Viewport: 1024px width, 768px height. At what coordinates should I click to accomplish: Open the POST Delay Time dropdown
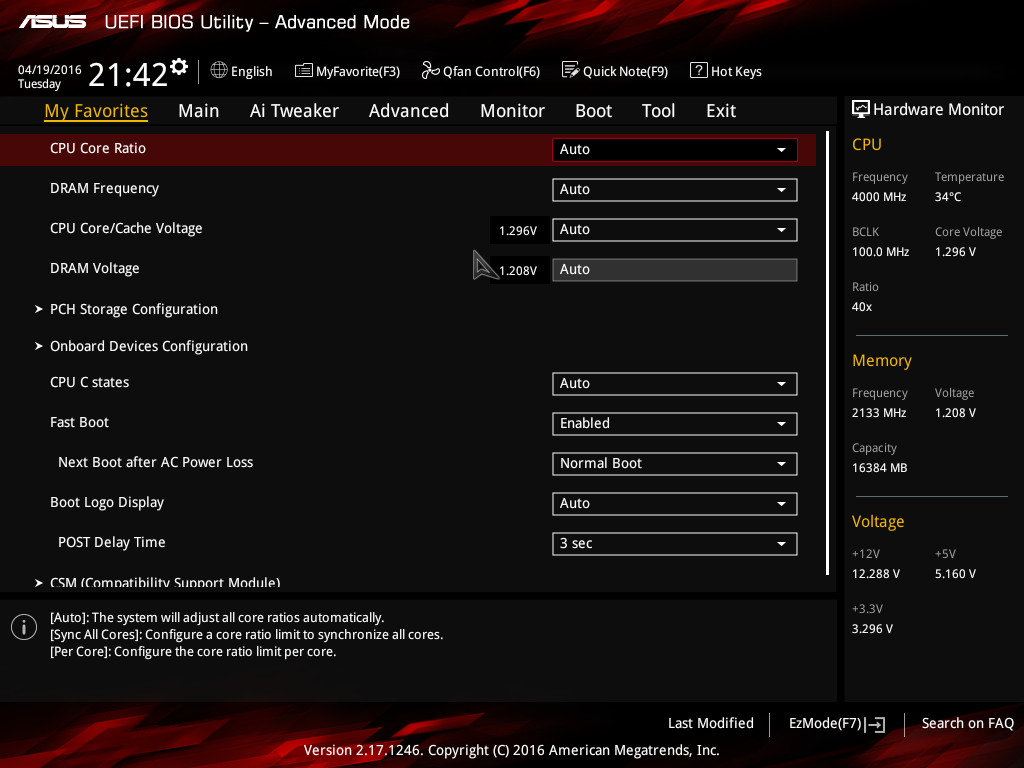click(x=675, y=543)
